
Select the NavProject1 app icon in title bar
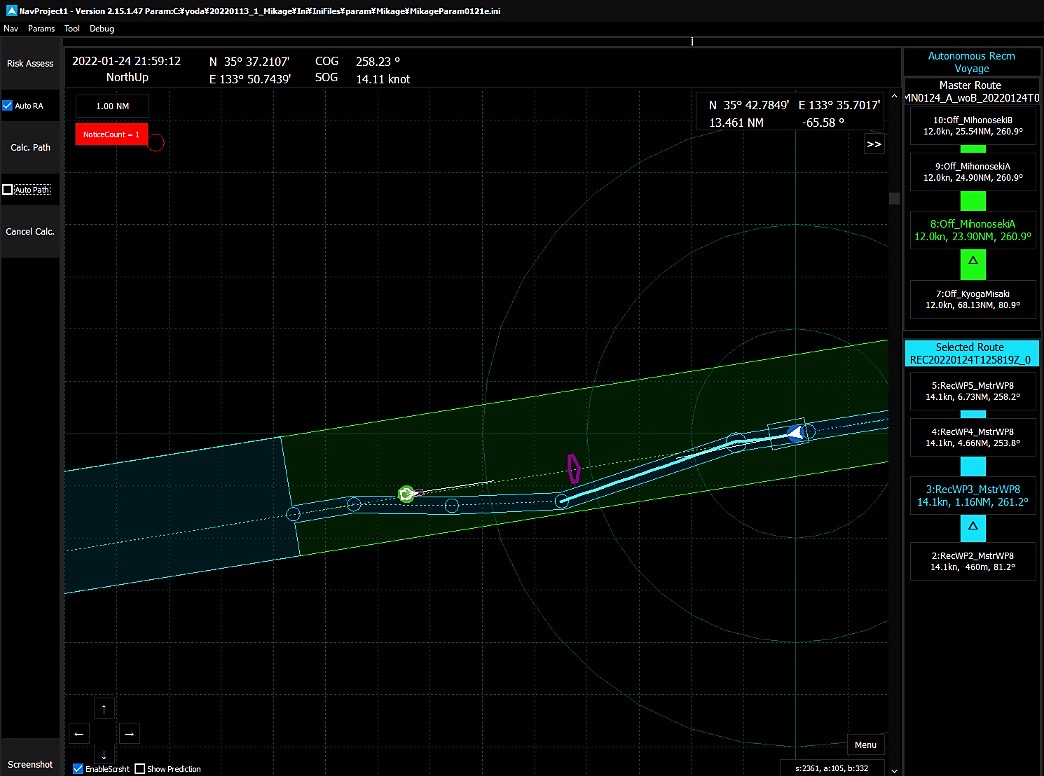[x=11, y=11]
